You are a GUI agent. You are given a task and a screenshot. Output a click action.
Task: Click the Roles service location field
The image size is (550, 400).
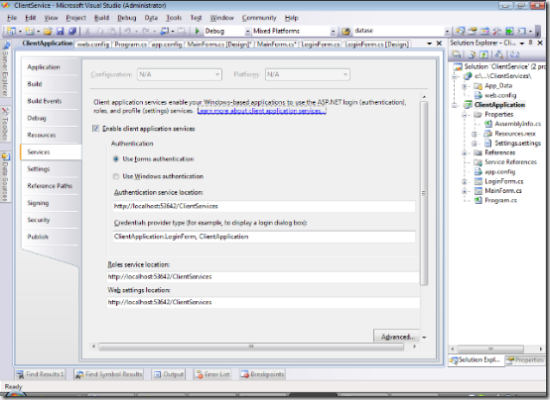click(263, 276)
